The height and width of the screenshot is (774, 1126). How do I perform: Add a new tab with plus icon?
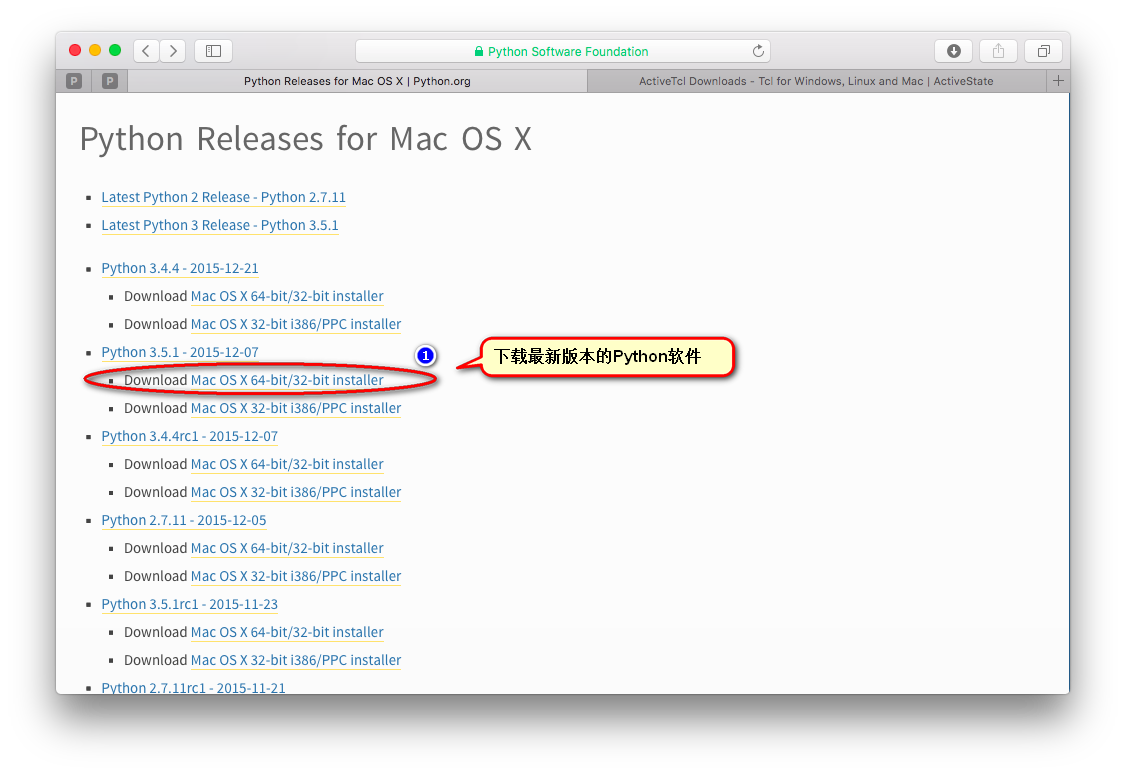pyautogui.click(x=1058, y=81)
